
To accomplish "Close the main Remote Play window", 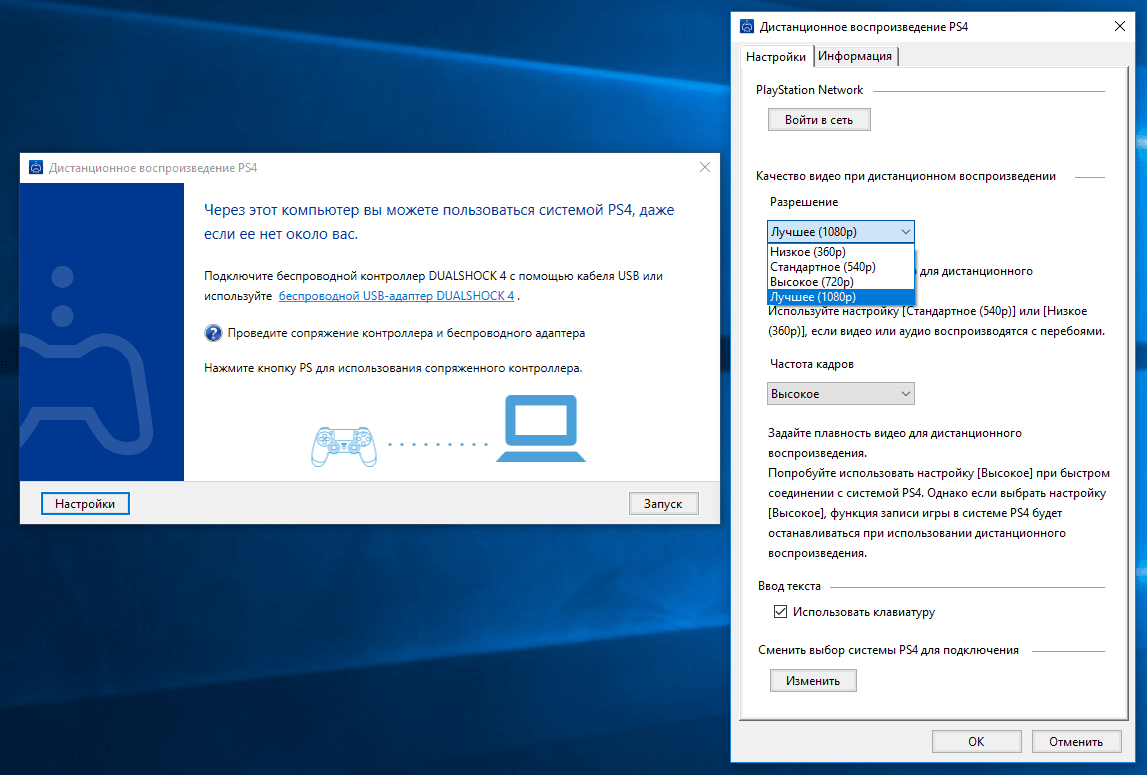I will pyautogui.click(x=704, y=168).
